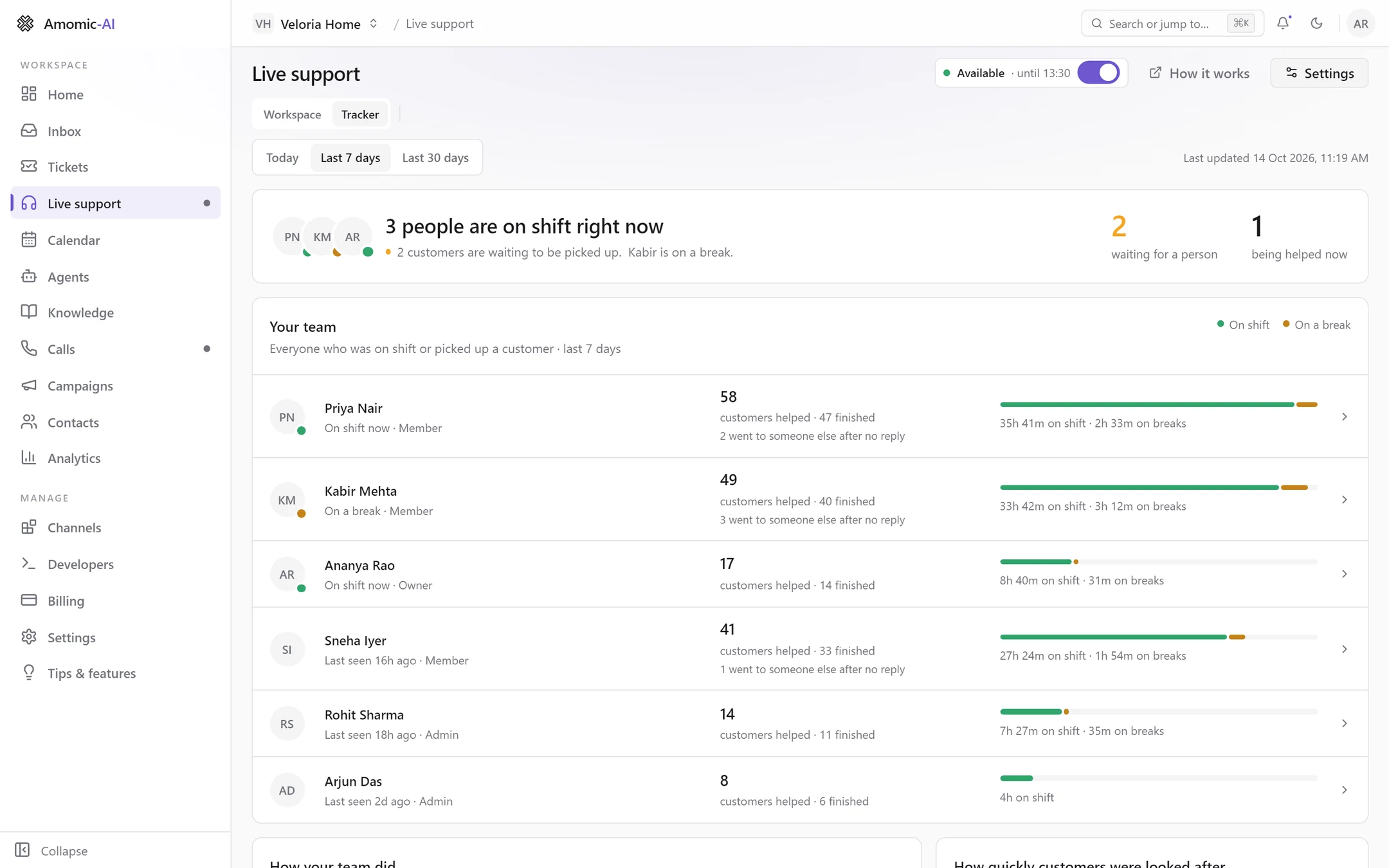1389x868 pixels.
Task: Select the Today time range
Action: coord(282,158)
